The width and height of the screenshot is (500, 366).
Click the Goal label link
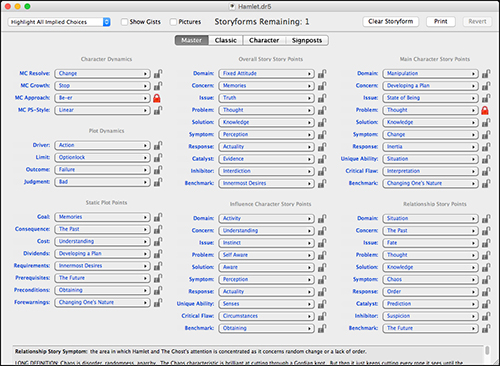pos(43,217)
